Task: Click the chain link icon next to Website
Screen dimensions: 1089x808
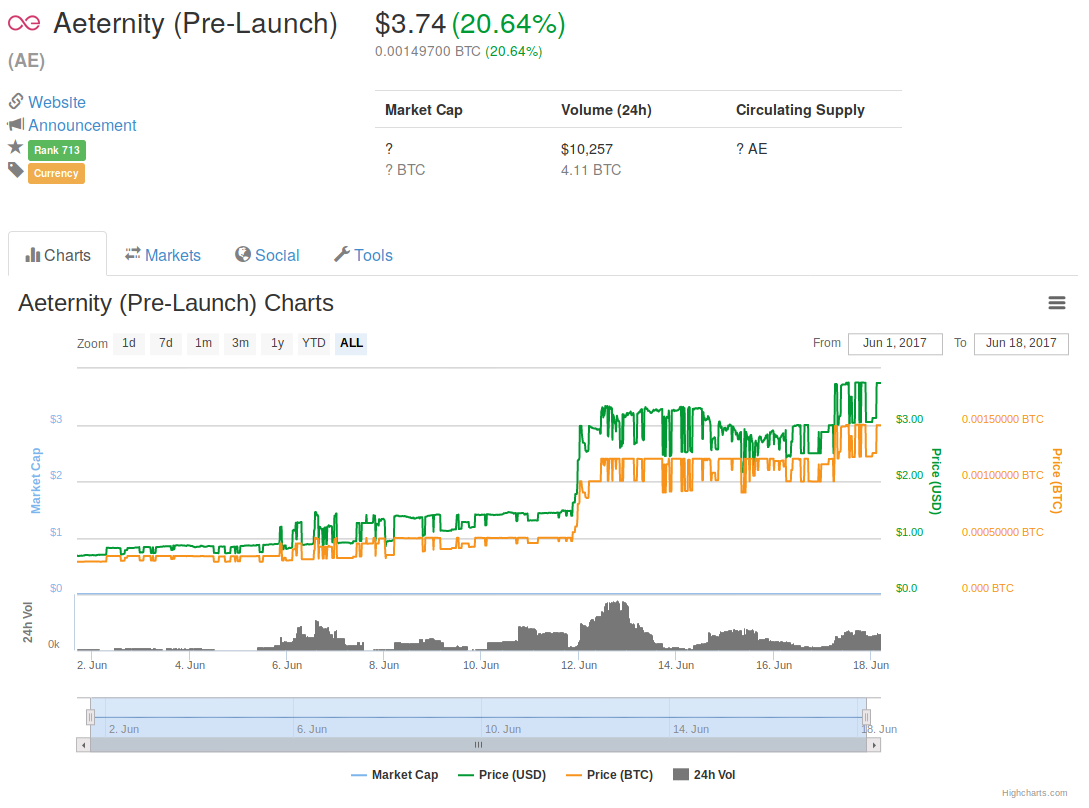Action: click(x=14, y=101)
